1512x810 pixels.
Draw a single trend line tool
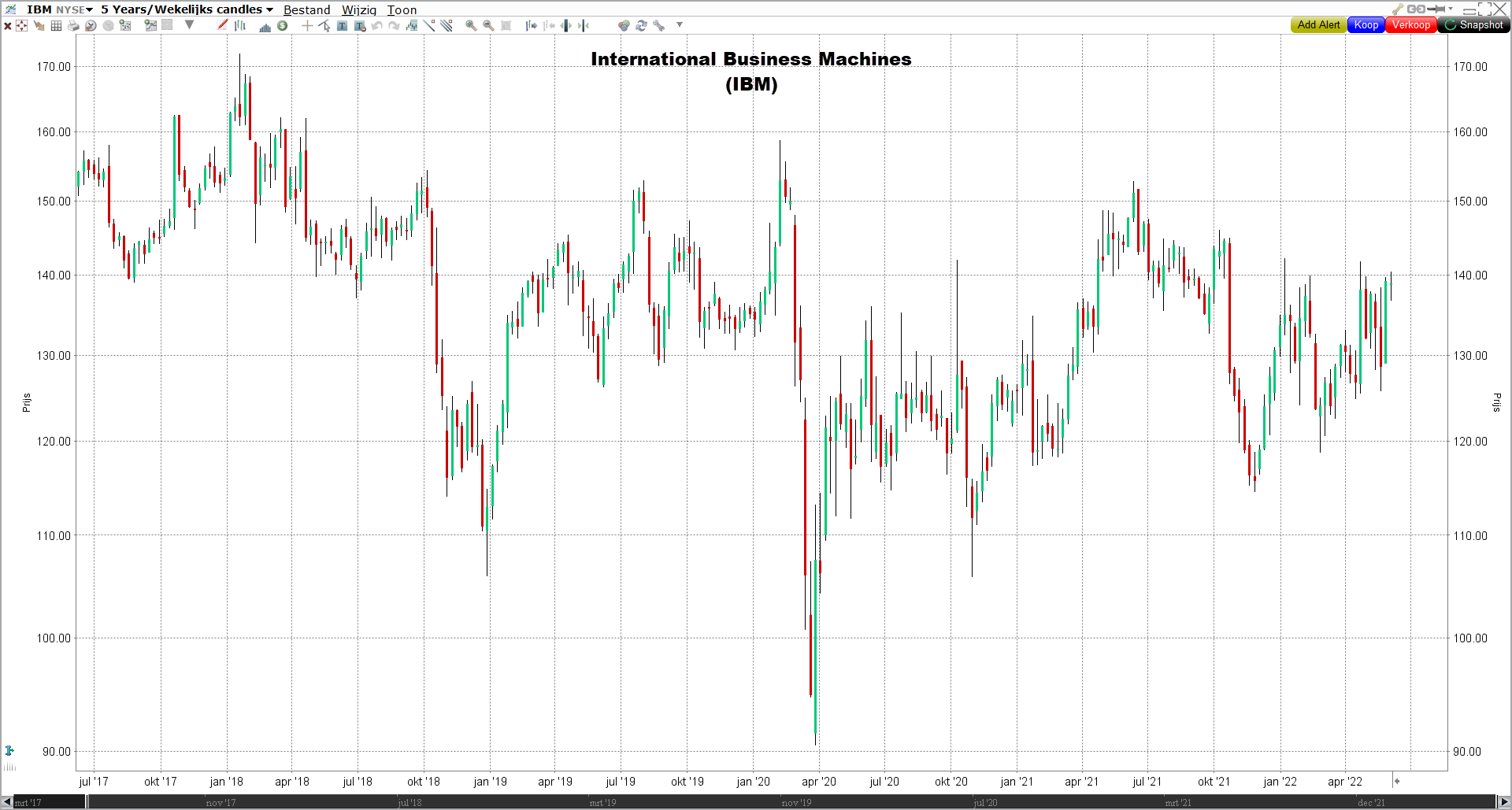coord(429,26)
